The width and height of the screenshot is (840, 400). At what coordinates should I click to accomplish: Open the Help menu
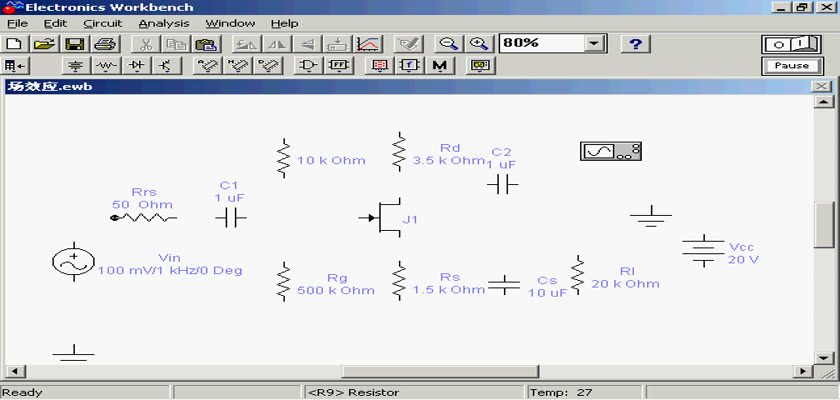pos(284,24)
